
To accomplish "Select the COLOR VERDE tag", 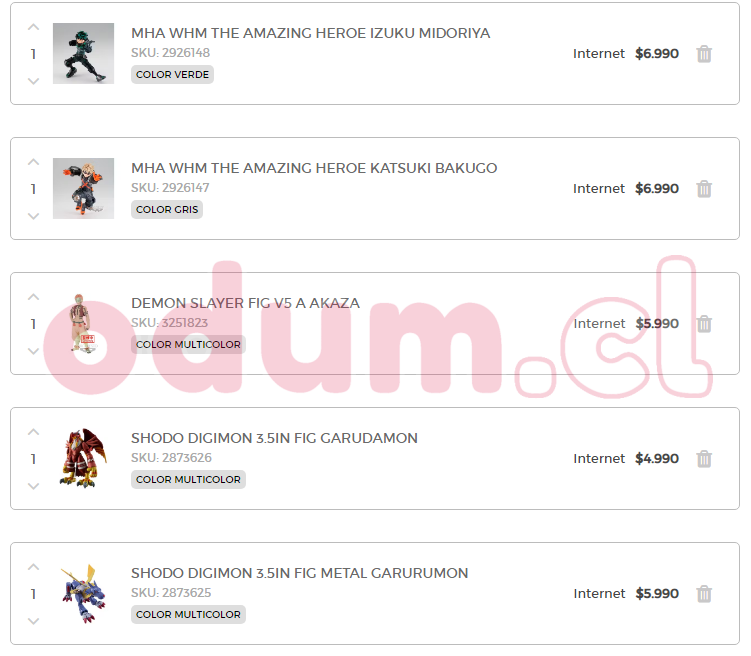I will 172,75.
